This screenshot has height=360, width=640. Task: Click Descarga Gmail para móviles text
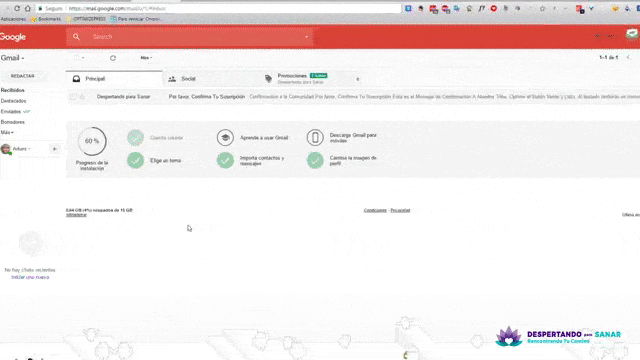(353, 138)
